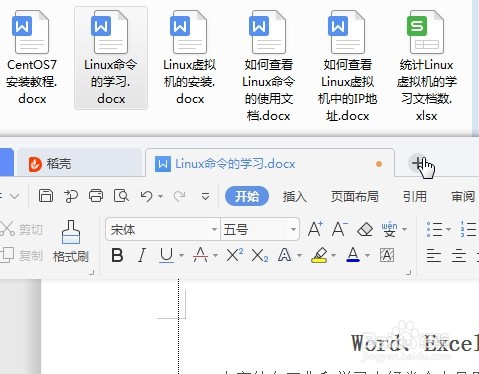Click the redo arrow
This screenshot has width=479, height=374.
[180, 196]
